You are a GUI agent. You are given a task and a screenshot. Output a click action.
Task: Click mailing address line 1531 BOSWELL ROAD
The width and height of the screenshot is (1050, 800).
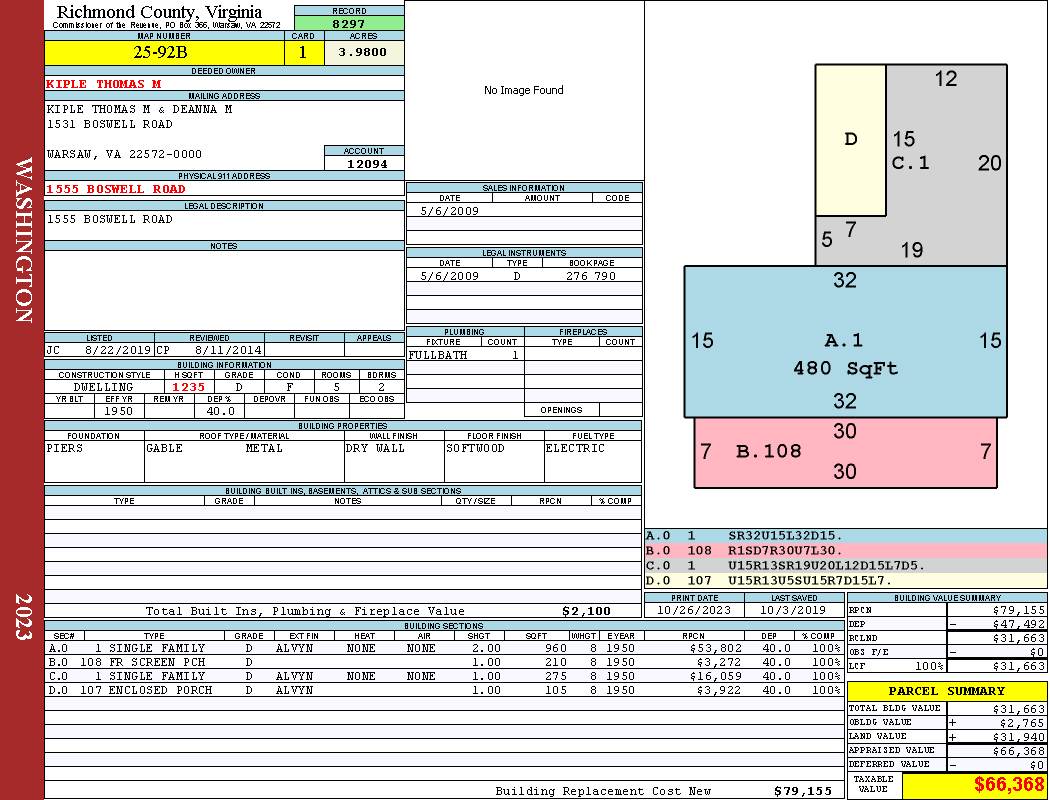coord(110,125)
